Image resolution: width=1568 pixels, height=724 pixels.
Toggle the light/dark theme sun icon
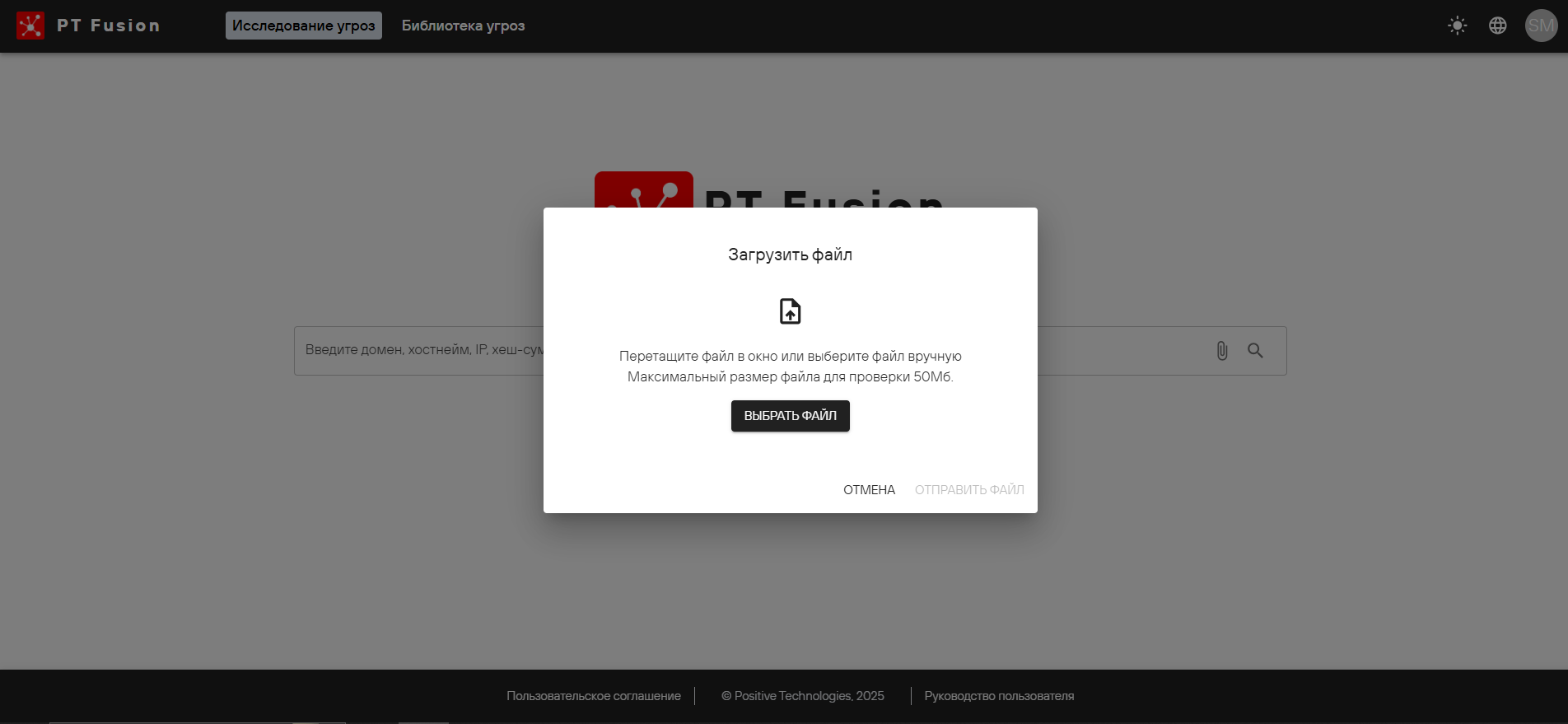coord(1457,26)
